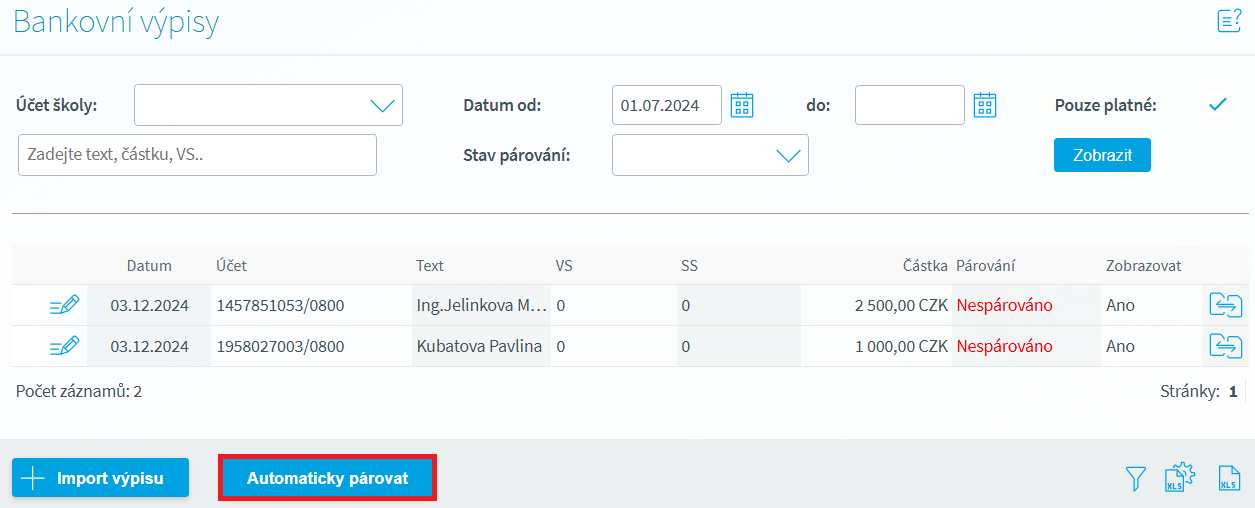Click the Datum od date field
The width and height of the screenshot is (1255, 508).
click(666, 105)
